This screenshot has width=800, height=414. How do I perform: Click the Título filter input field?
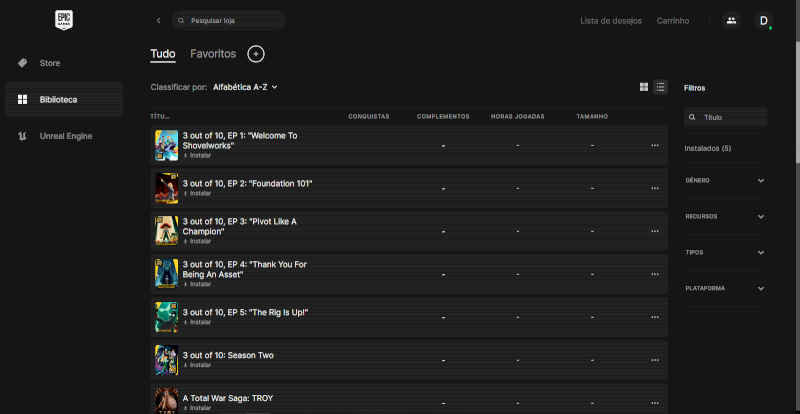click(726, 117)
